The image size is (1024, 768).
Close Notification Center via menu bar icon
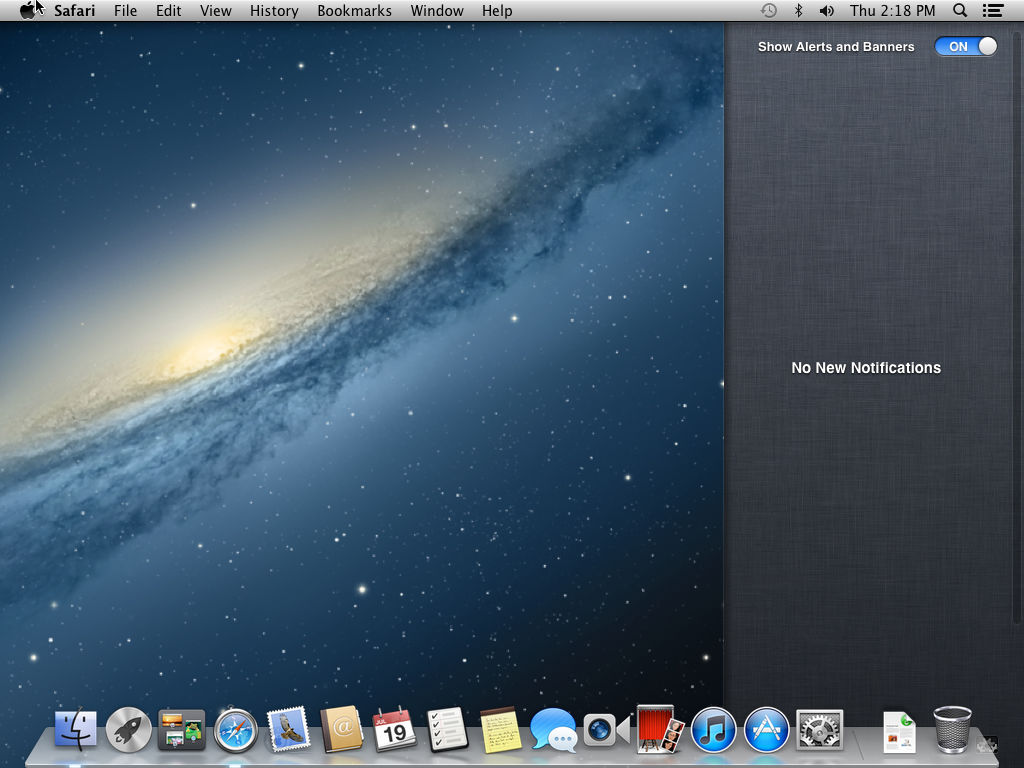(992, 11)
